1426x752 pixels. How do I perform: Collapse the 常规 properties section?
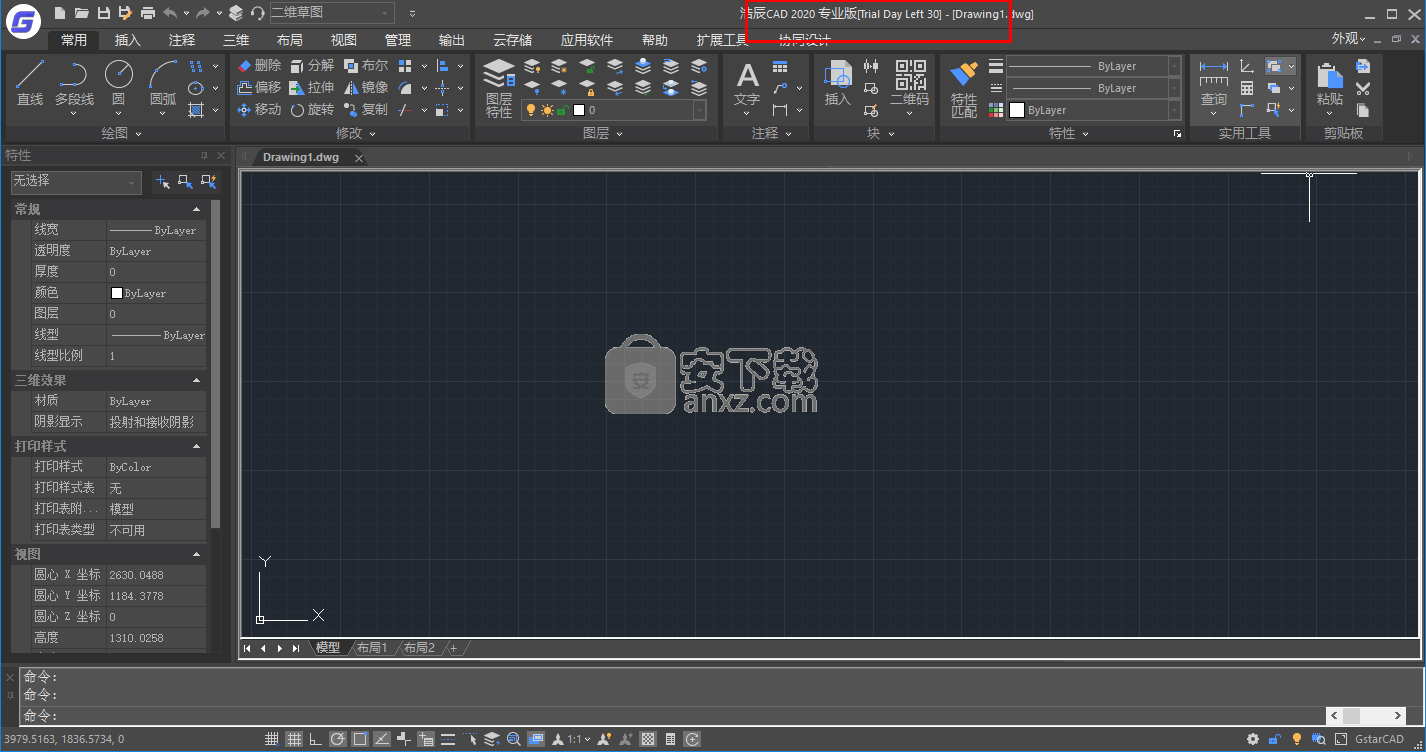point(197,209)
